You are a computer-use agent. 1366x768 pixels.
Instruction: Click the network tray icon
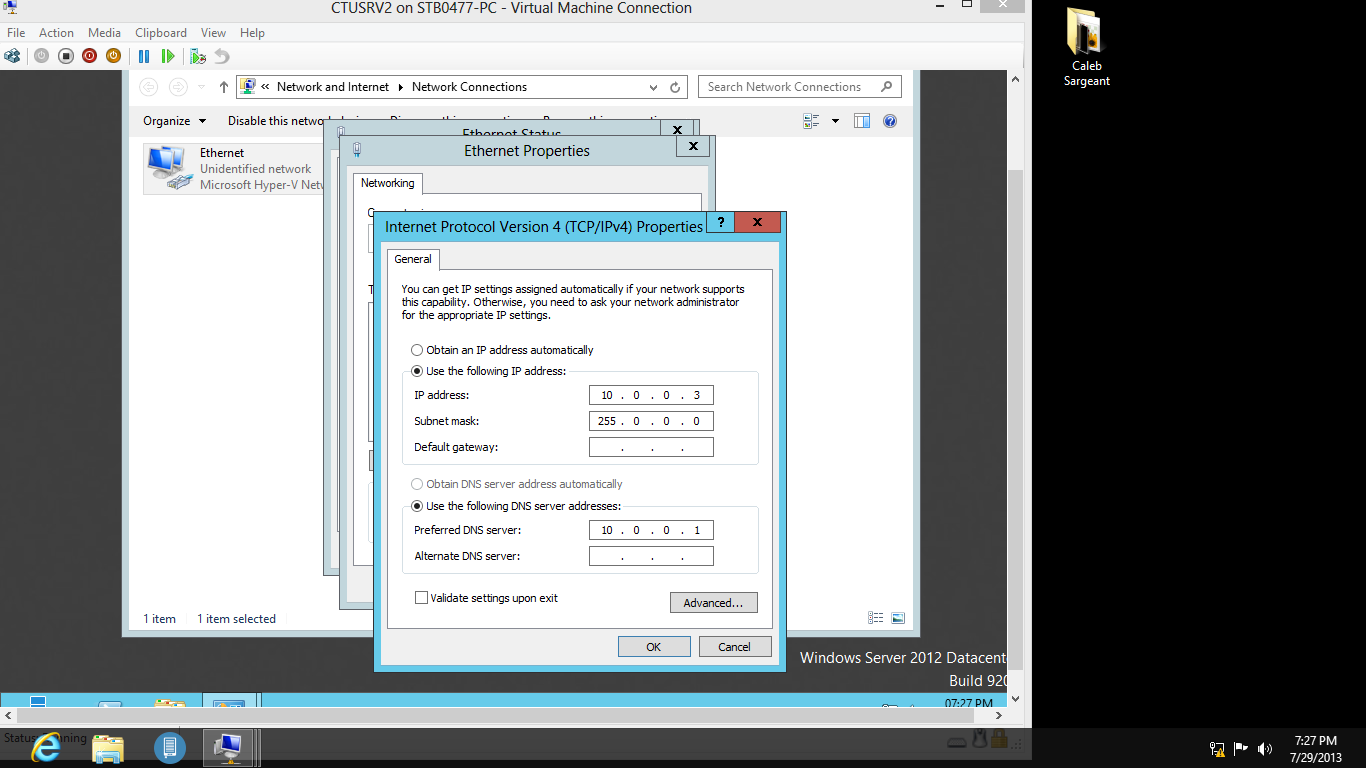pyautogui.click(x=1217, y=748)
